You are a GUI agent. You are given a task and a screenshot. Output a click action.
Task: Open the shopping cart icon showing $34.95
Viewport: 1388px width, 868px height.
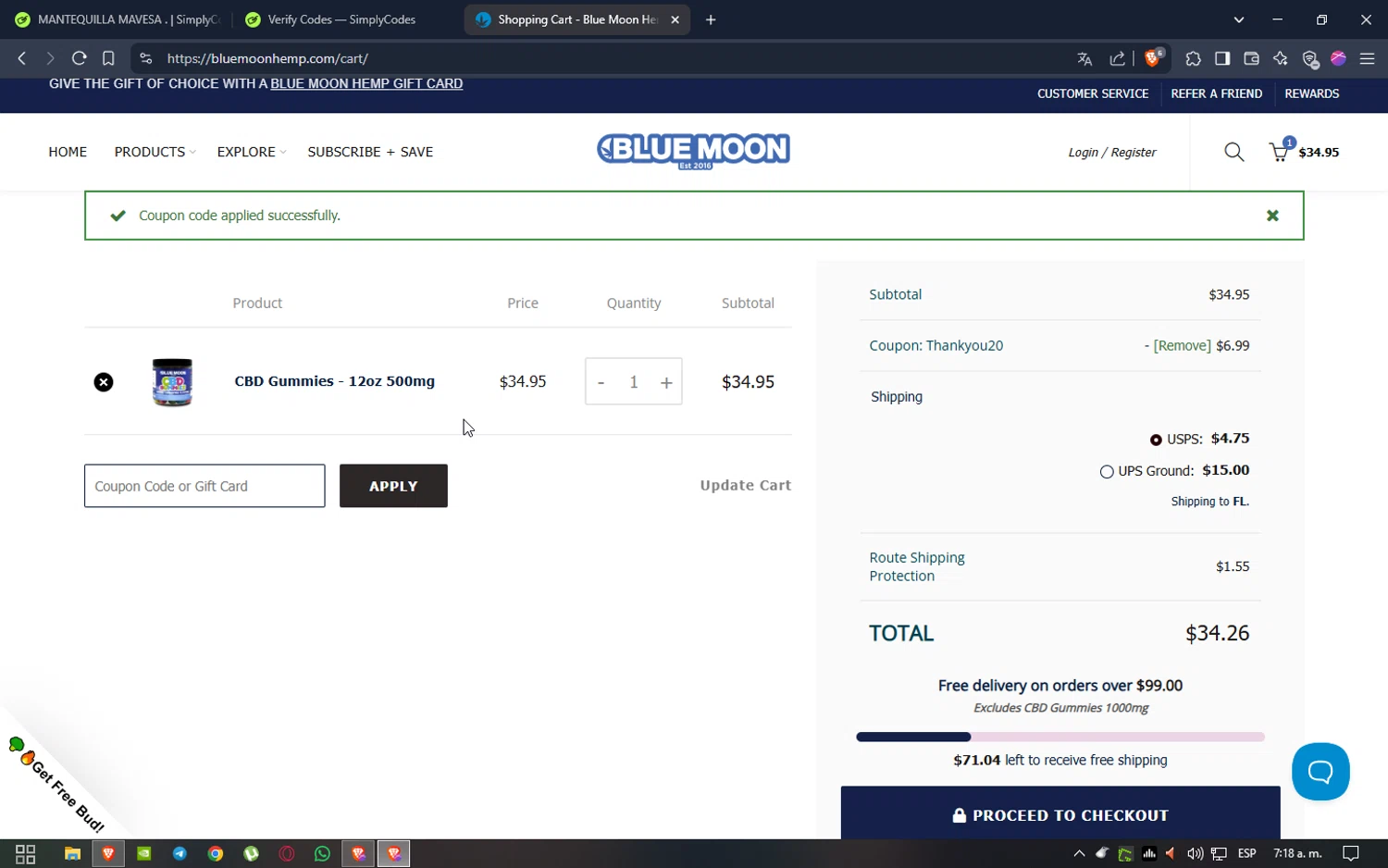(1305, 152)
